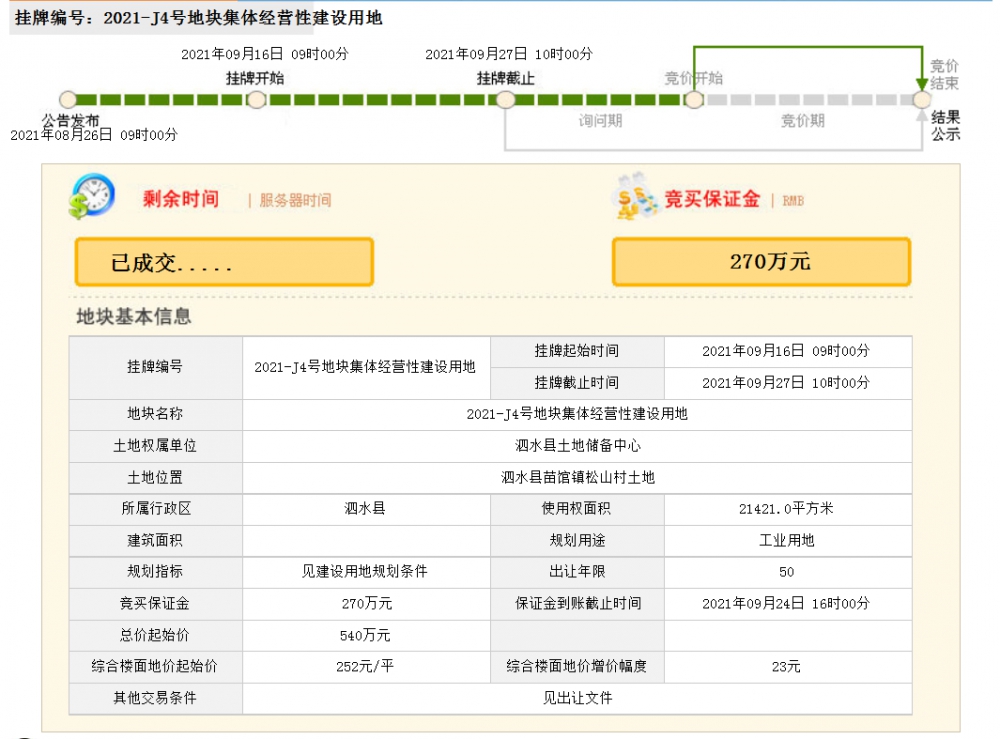
Task: Click the empty 建筑面积 value cell
Action: (x=366, y=541)
